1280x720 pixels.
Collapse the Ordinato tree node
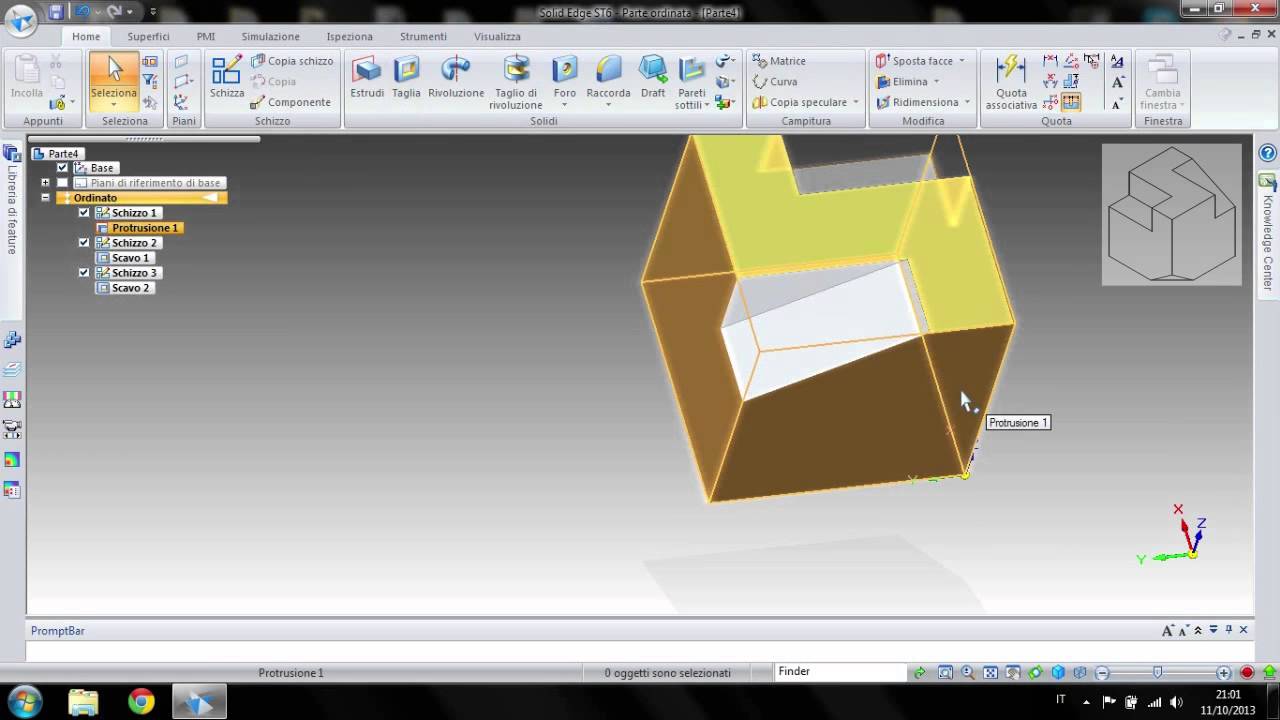click(45, 198)
